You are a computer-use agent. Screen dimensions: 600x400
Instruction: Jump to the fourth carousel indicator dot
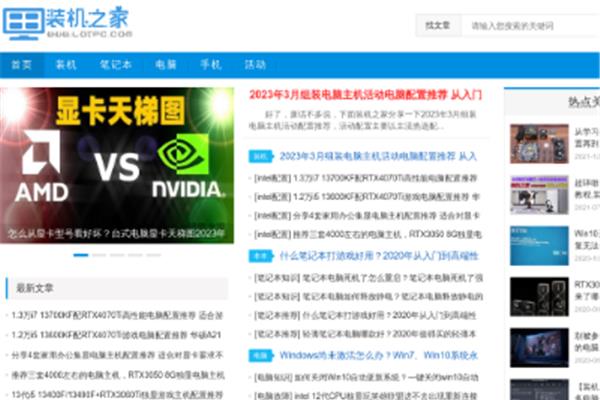(x=135, y=255)
